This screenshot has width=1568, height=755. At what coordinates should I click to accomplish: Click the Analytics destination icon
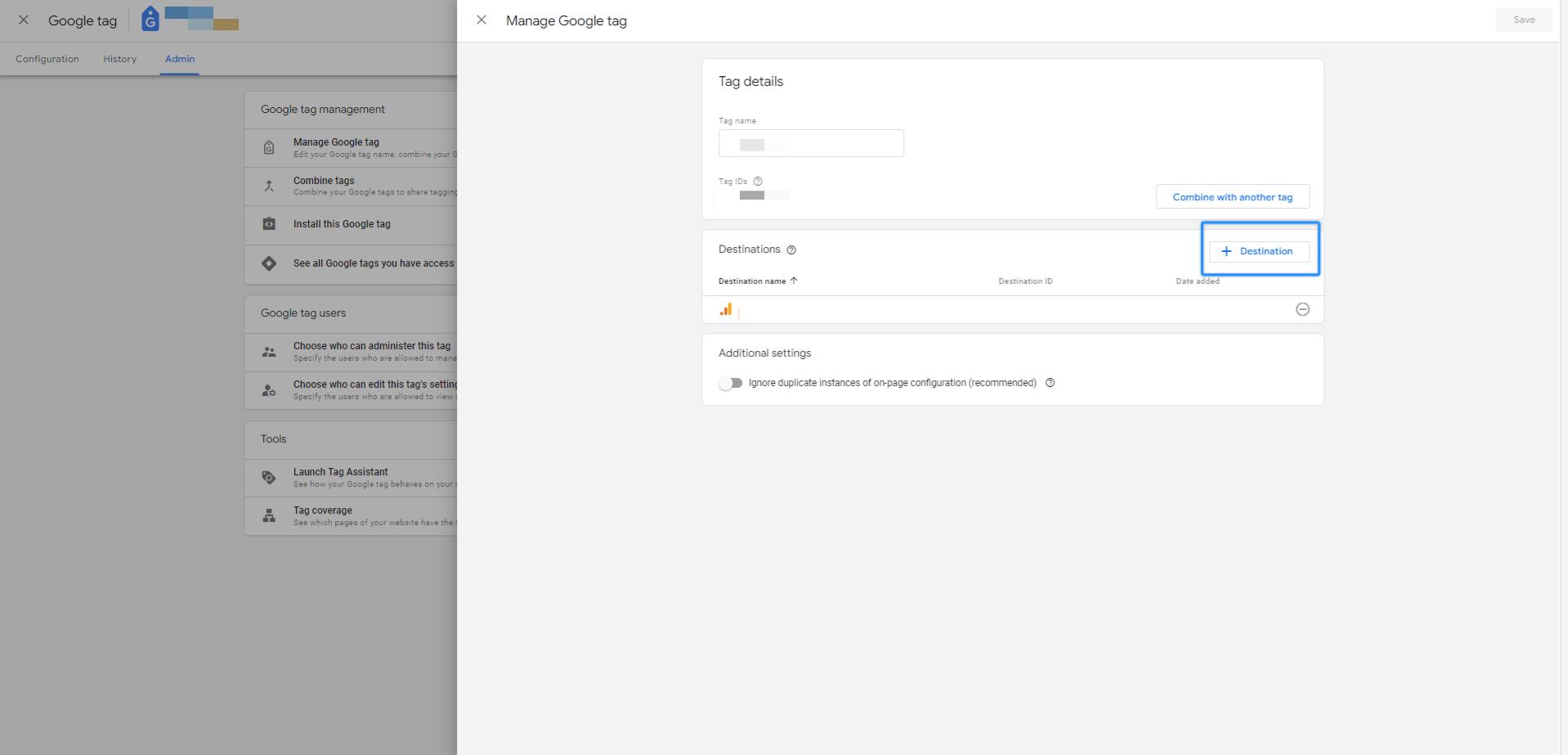tap(726, 309)
